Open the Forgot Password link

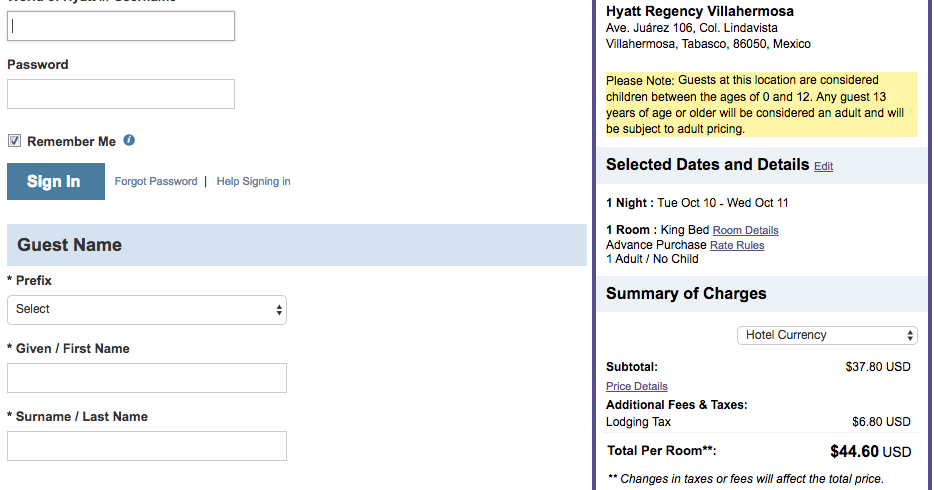click(156, 181)
